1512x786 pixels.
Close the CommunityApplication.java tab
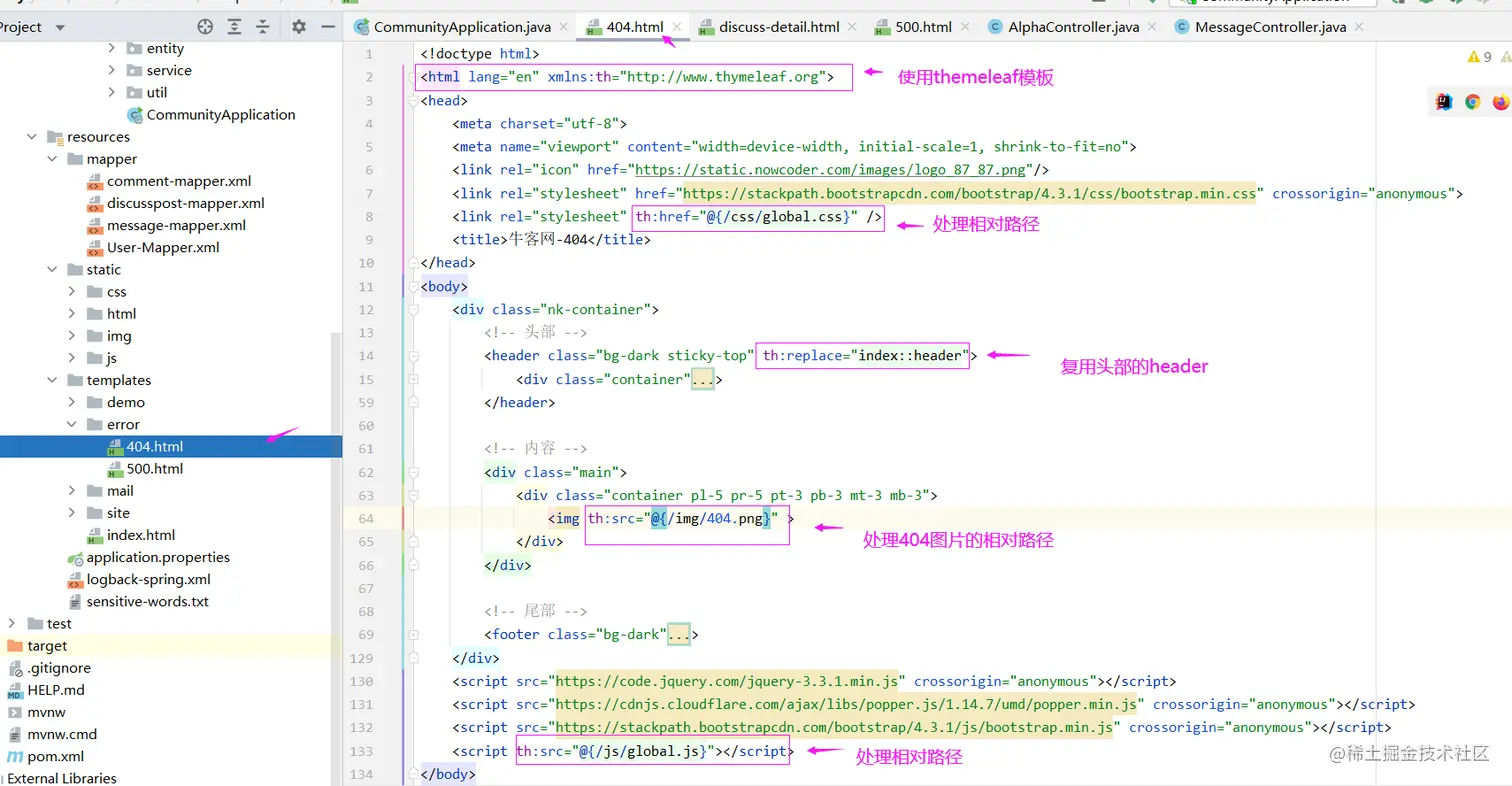(x=564, y=27)
